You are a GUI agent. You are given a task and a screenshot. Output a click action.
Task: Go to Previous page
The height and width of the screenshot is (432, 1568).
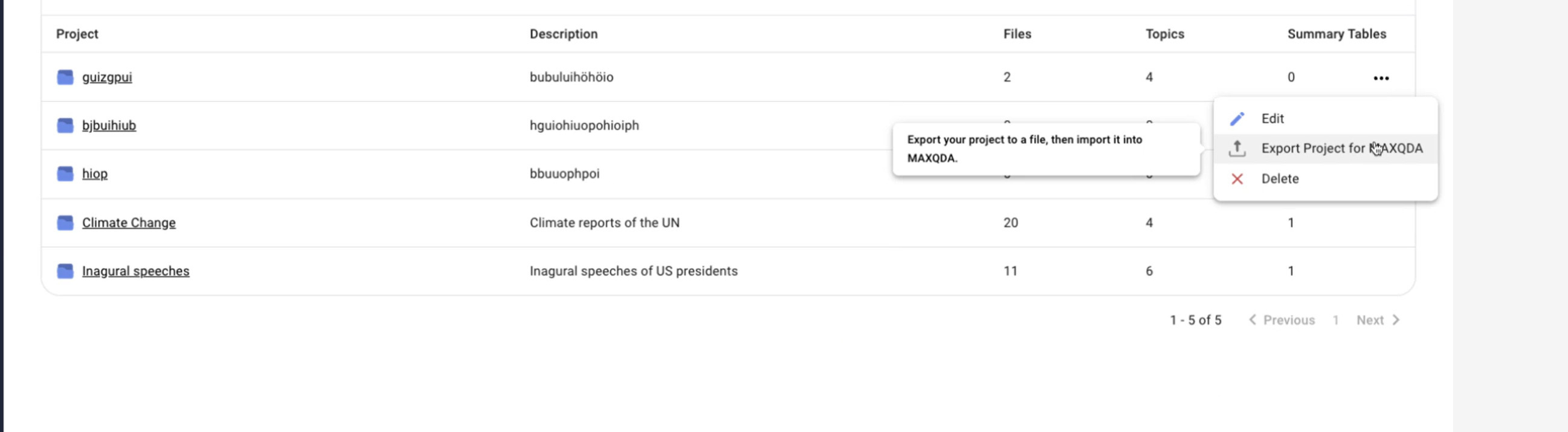point(1282,320)
